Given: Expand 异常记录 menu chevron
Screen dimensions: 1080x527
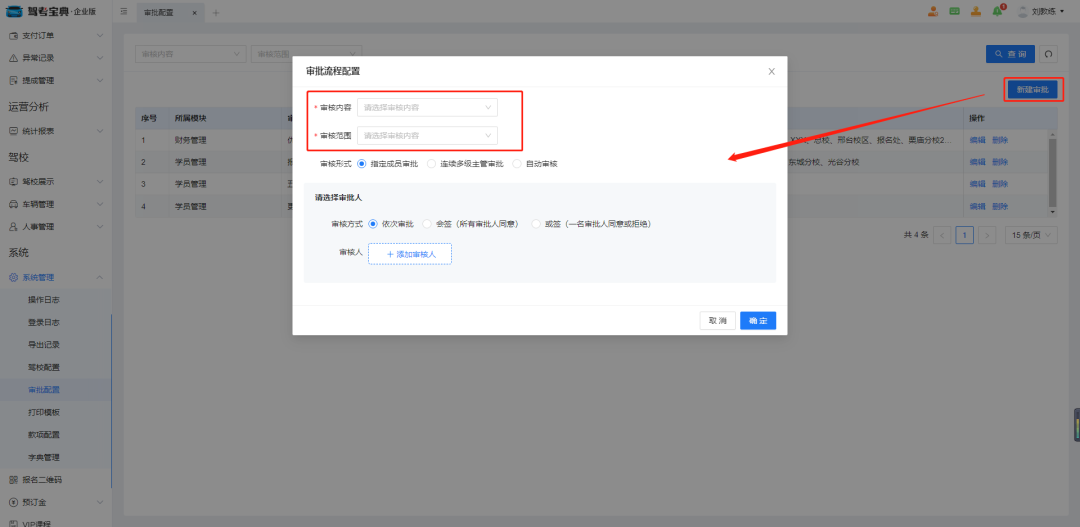Looking at the screenshot, I should 100,58.
